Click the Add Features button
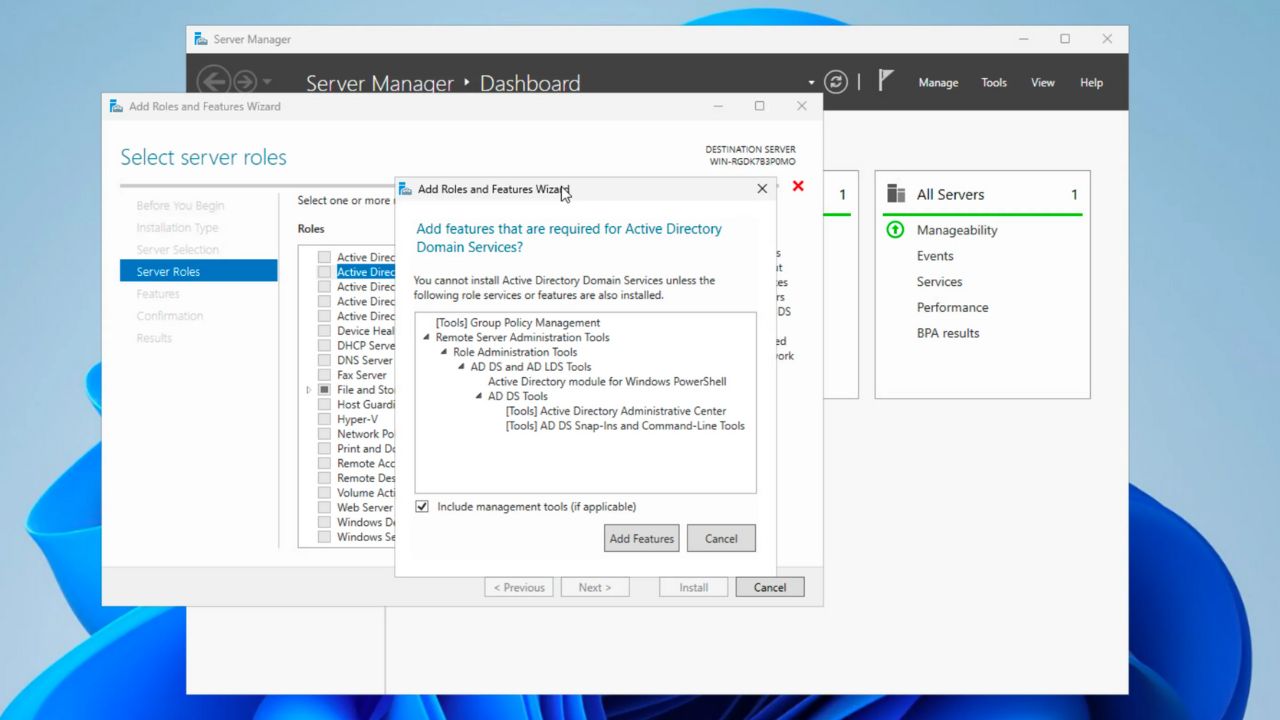The image size is (1280, 720). click(x=641, y=538)
